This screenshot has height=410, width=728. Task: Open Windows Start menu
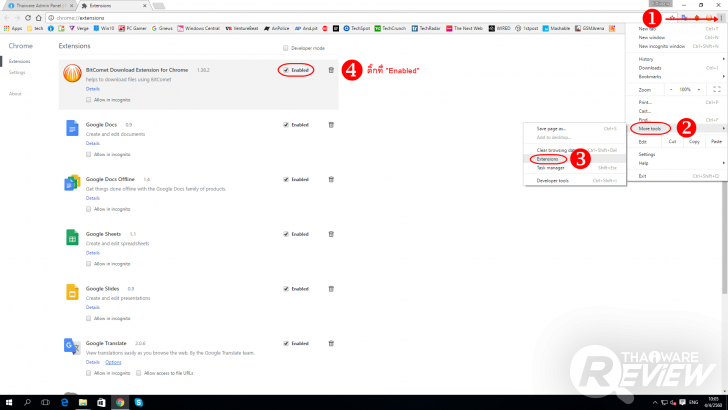[x=9, y=403]
